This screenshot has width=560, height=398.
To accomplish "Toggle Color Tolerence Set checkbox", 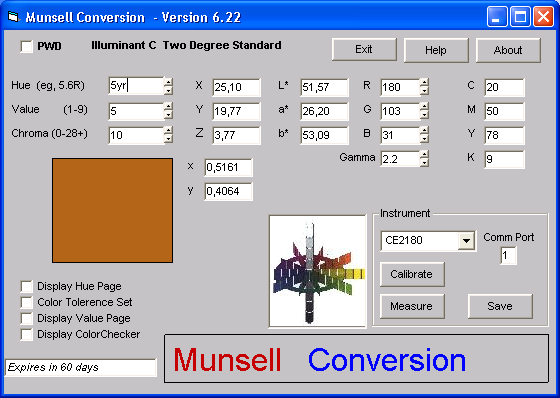I will point(26,302).
